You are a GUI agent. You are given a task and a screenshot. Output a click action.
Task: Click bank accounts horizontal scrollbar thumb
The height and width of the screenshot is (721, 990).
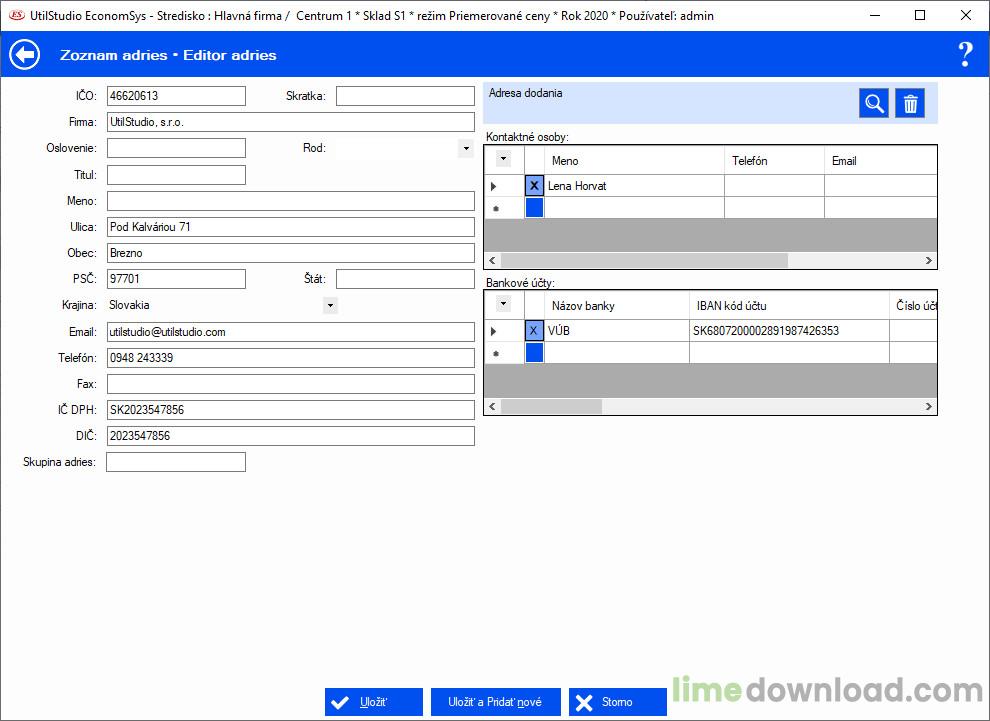[x=551, y=407]
